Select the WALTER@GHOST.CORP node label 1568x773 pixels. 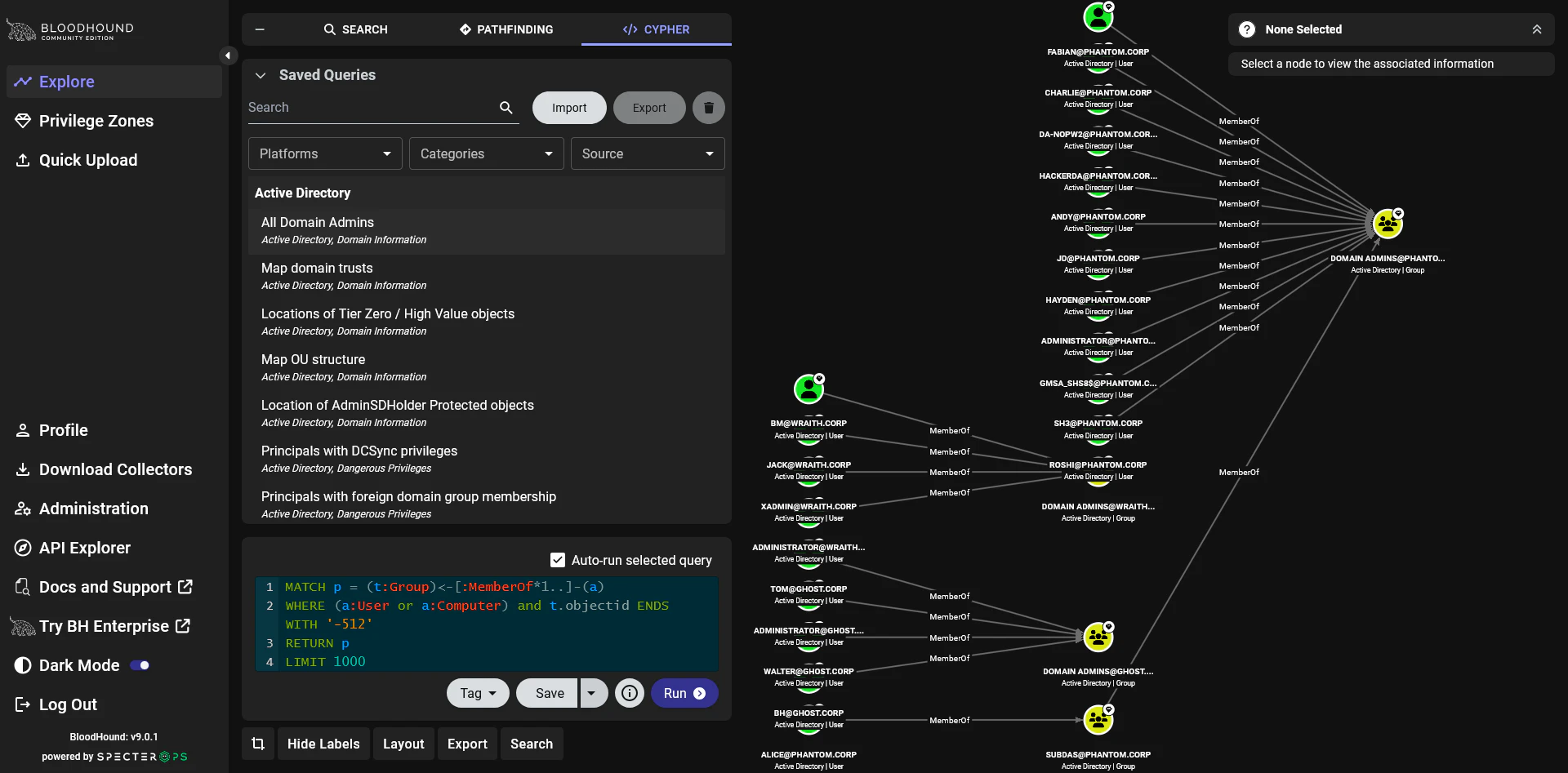(808, 672)
